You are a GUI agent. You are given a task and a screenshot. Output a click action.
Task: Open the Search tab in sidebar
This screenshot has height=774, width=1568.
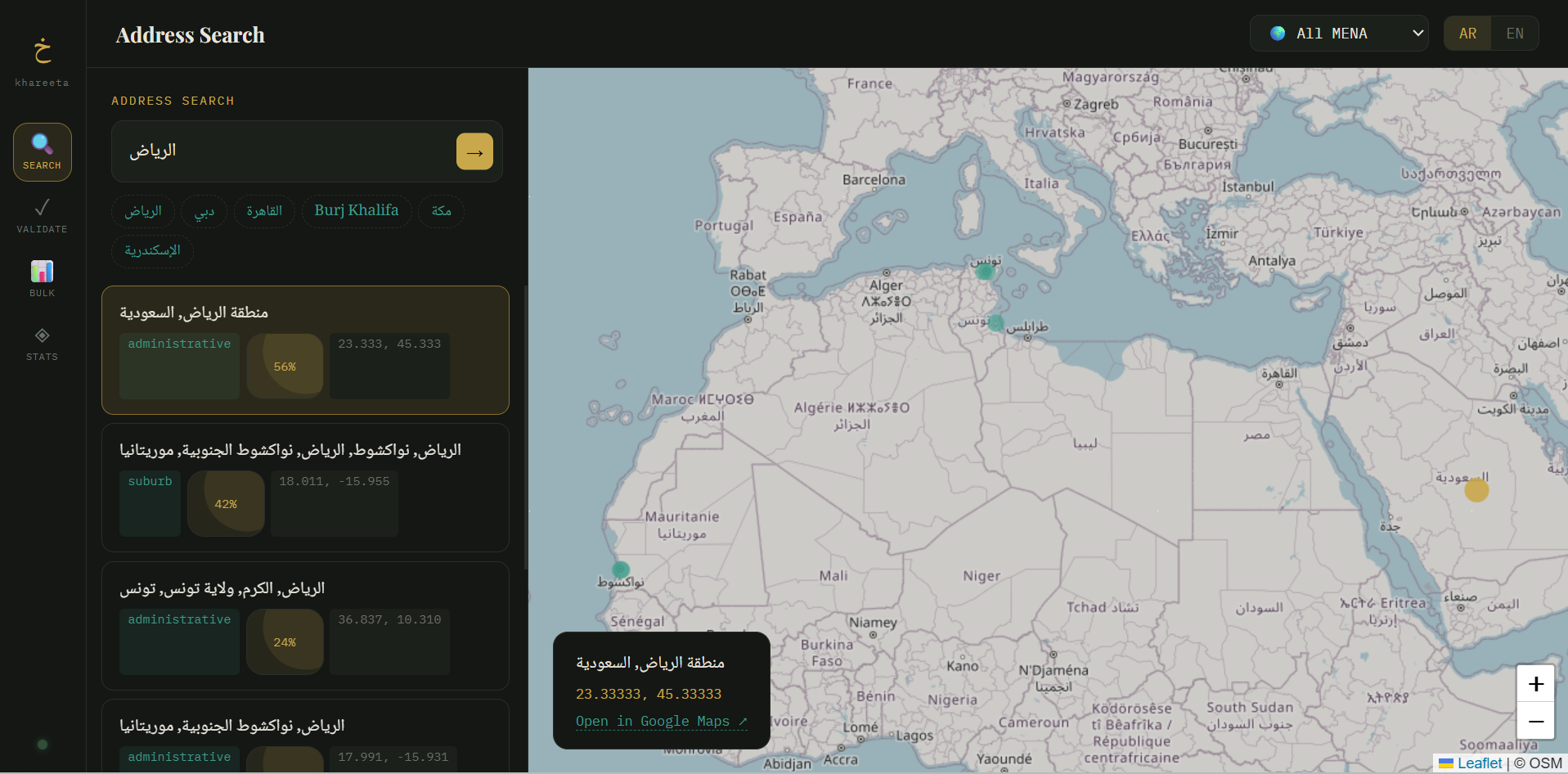coord(43,152)
